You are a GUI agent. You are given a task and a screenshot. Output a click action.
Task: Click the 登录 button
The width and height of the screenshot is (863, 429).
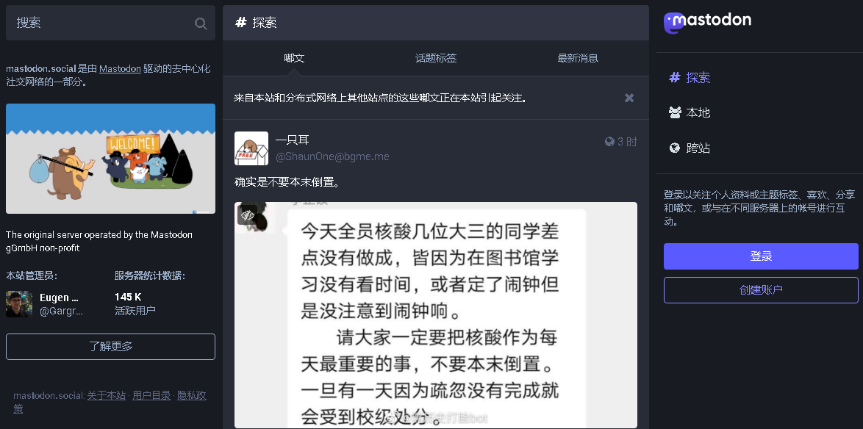761,256
